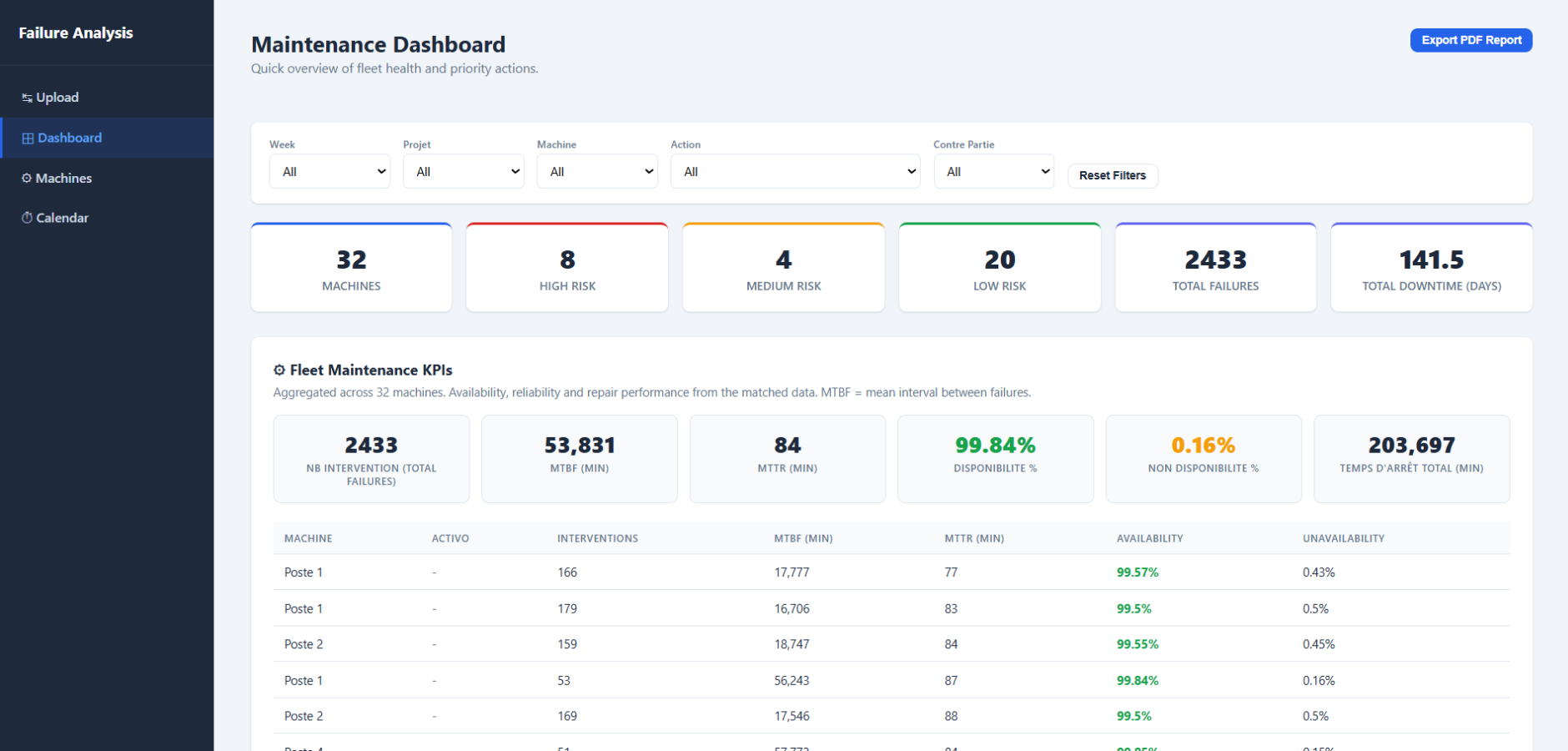Click the 99.84% Disponibilite tile

coord(995,459)
